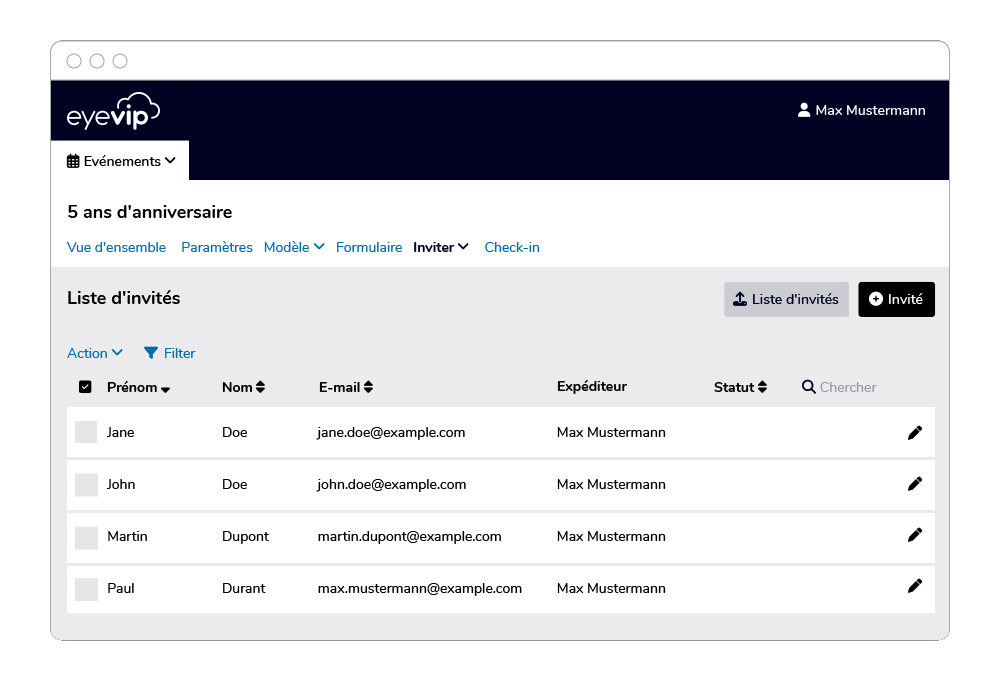The image size is (1000, 682).
Task: Open the Evénements dropdown menu
Action: 121,161
